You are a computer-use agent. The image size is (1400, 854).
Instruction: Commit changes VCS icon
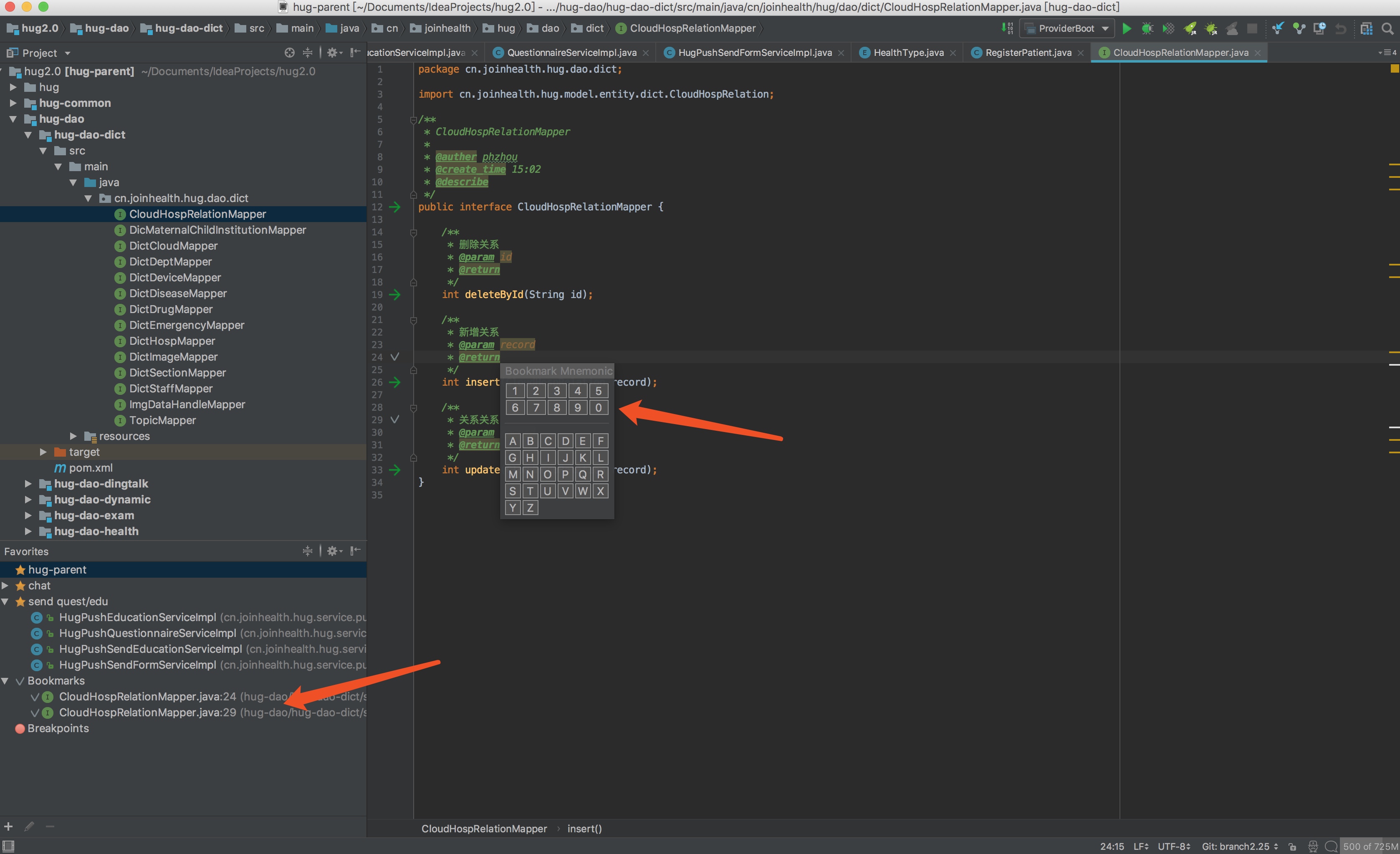tap(1299, 28)
